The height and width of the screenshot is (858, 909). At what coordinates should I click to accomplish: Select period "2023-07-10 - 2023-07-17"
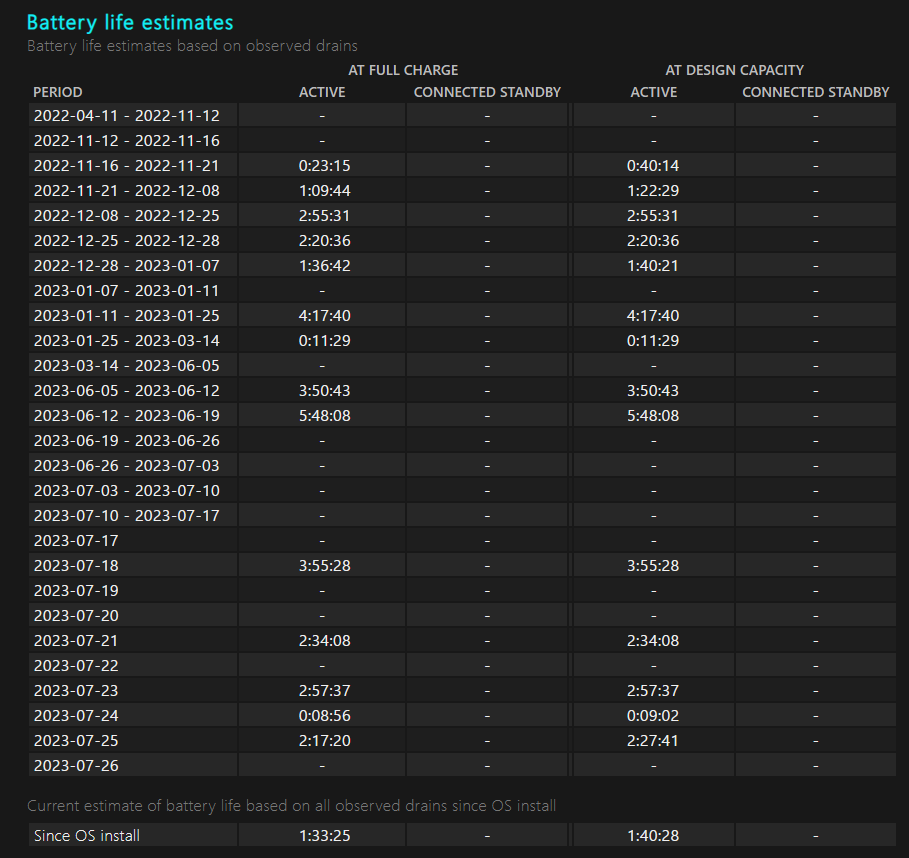pos(126,515)
